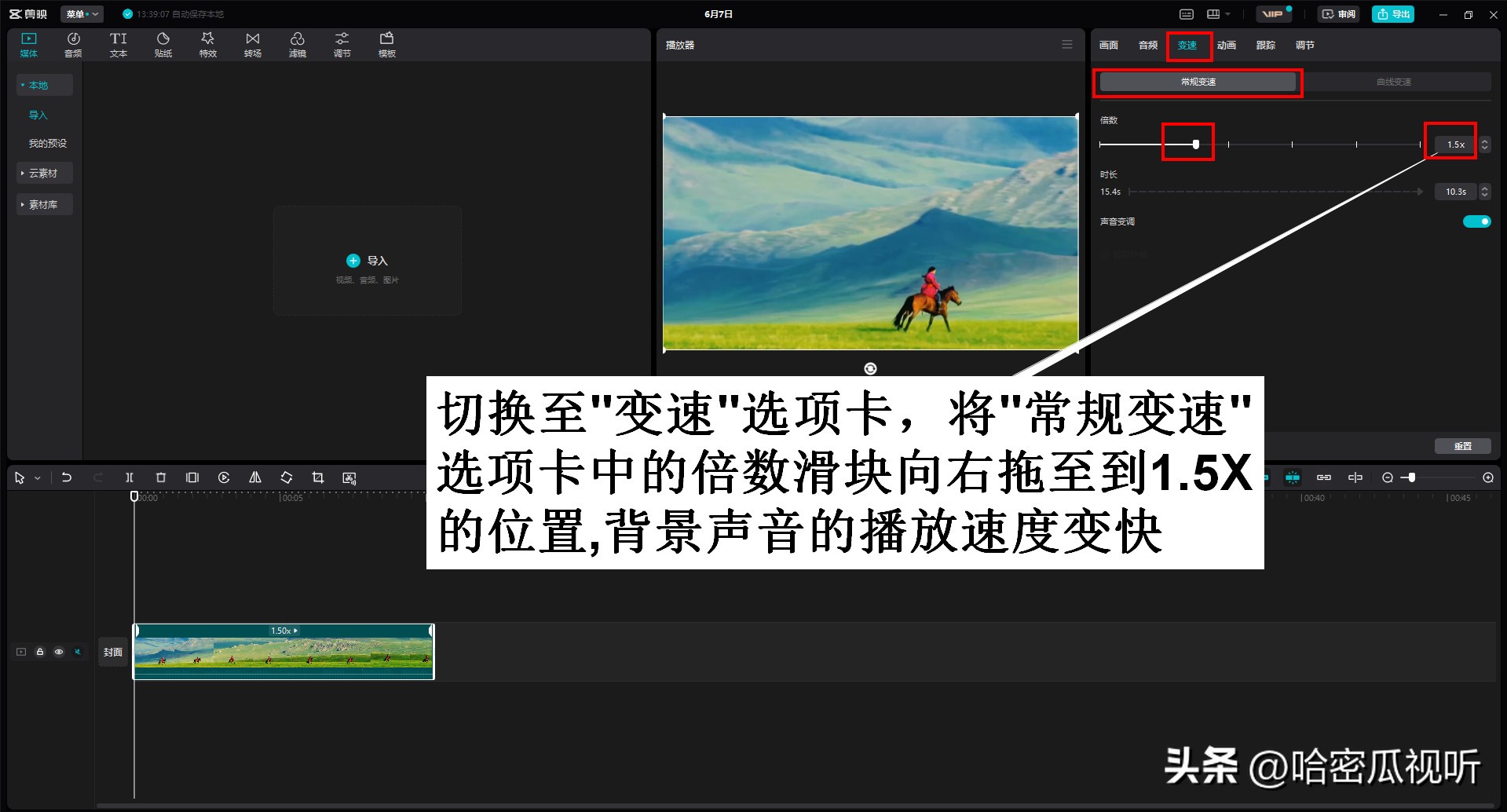Open the 特效 (Effects) panel
The width and height of the screenshot is (1507, 812).
coord(207,44)
